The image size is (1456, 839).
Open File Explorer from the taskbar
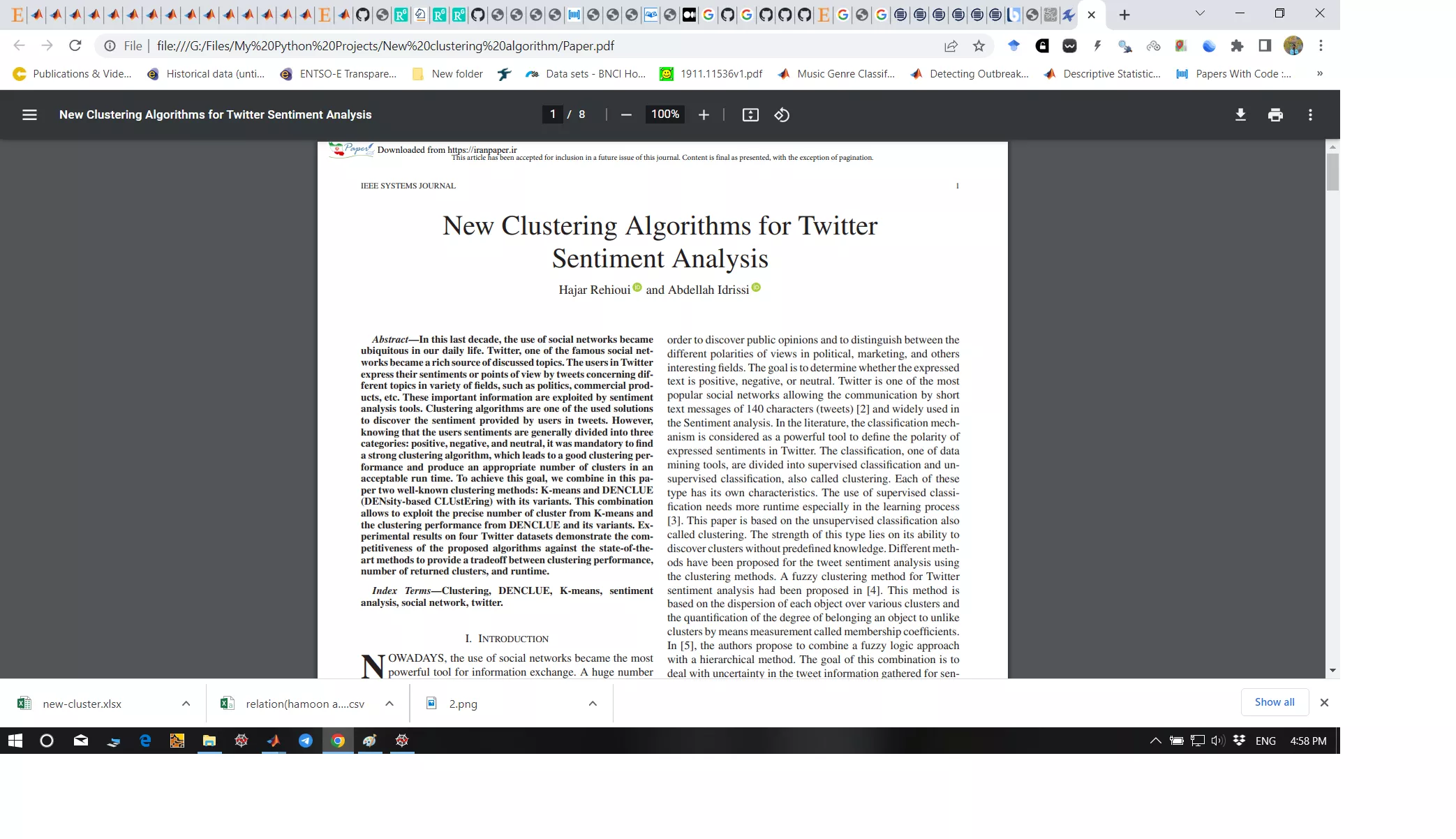pos(209,741)
